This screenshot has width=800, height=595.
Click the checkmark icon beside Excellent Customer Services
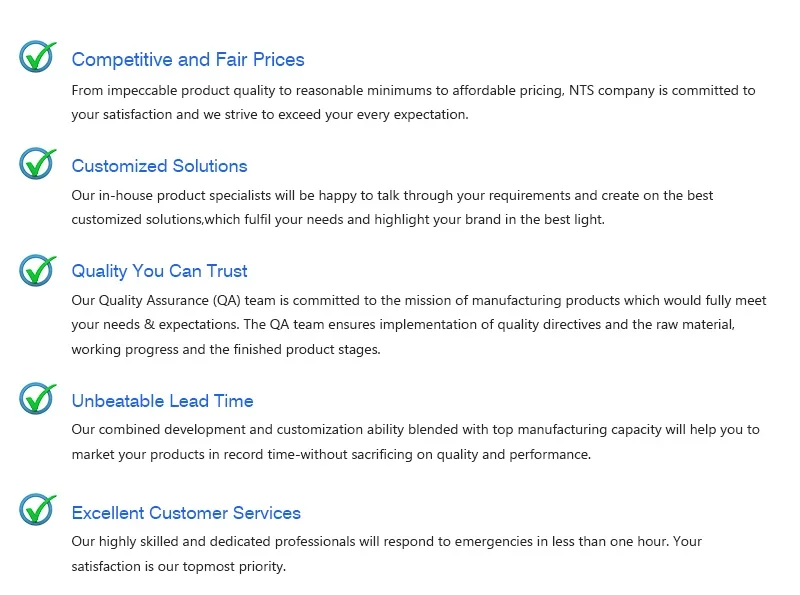tap(38, 511)
